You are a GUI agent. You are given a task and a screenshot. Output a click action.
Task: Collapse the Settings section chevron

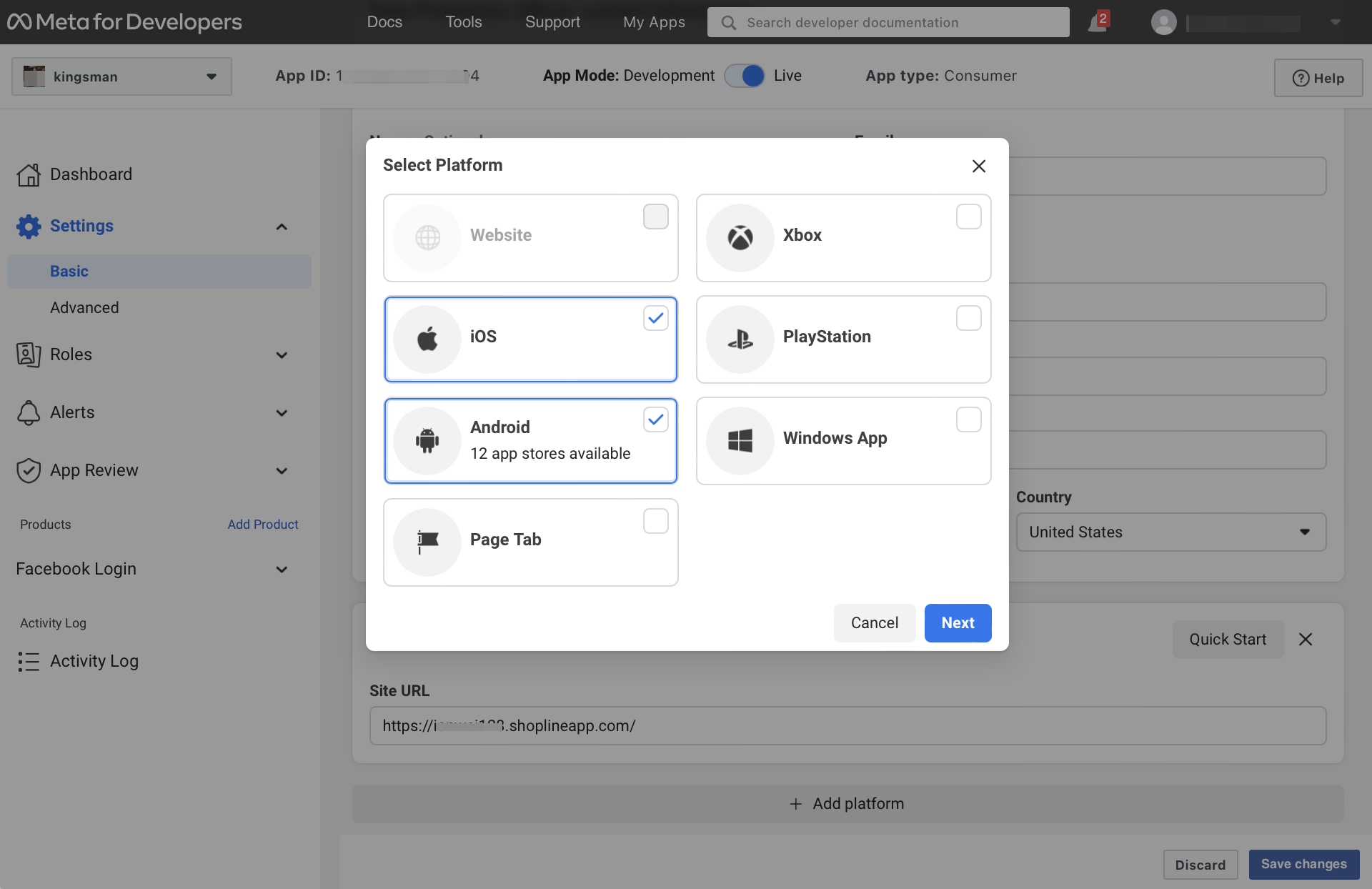(282, 227)
